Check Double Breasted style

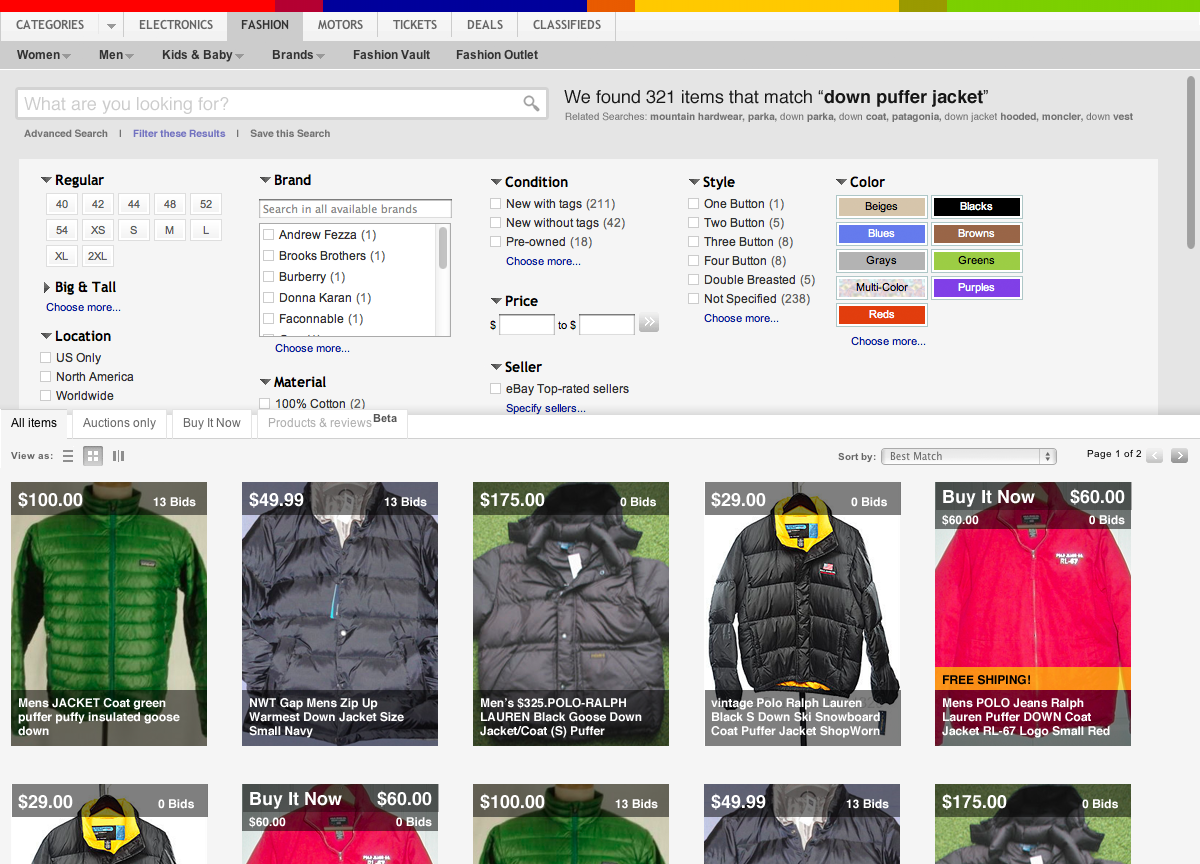coord(694,280)
